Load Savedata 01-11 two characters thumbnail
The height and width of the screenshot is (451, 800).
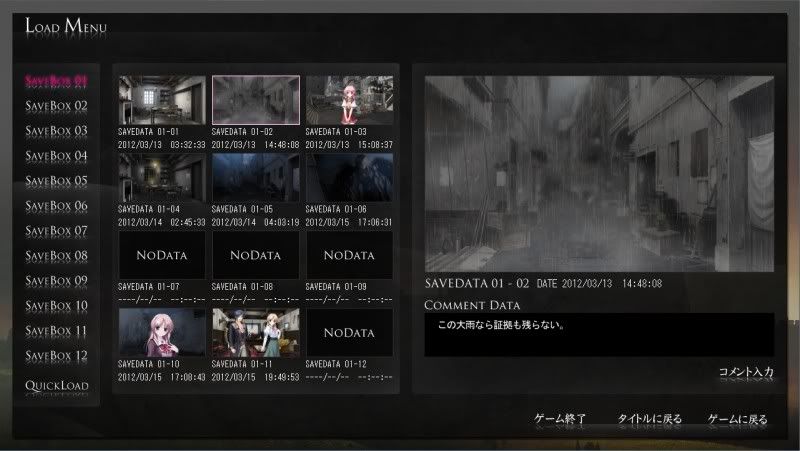[x=256, y=333]
